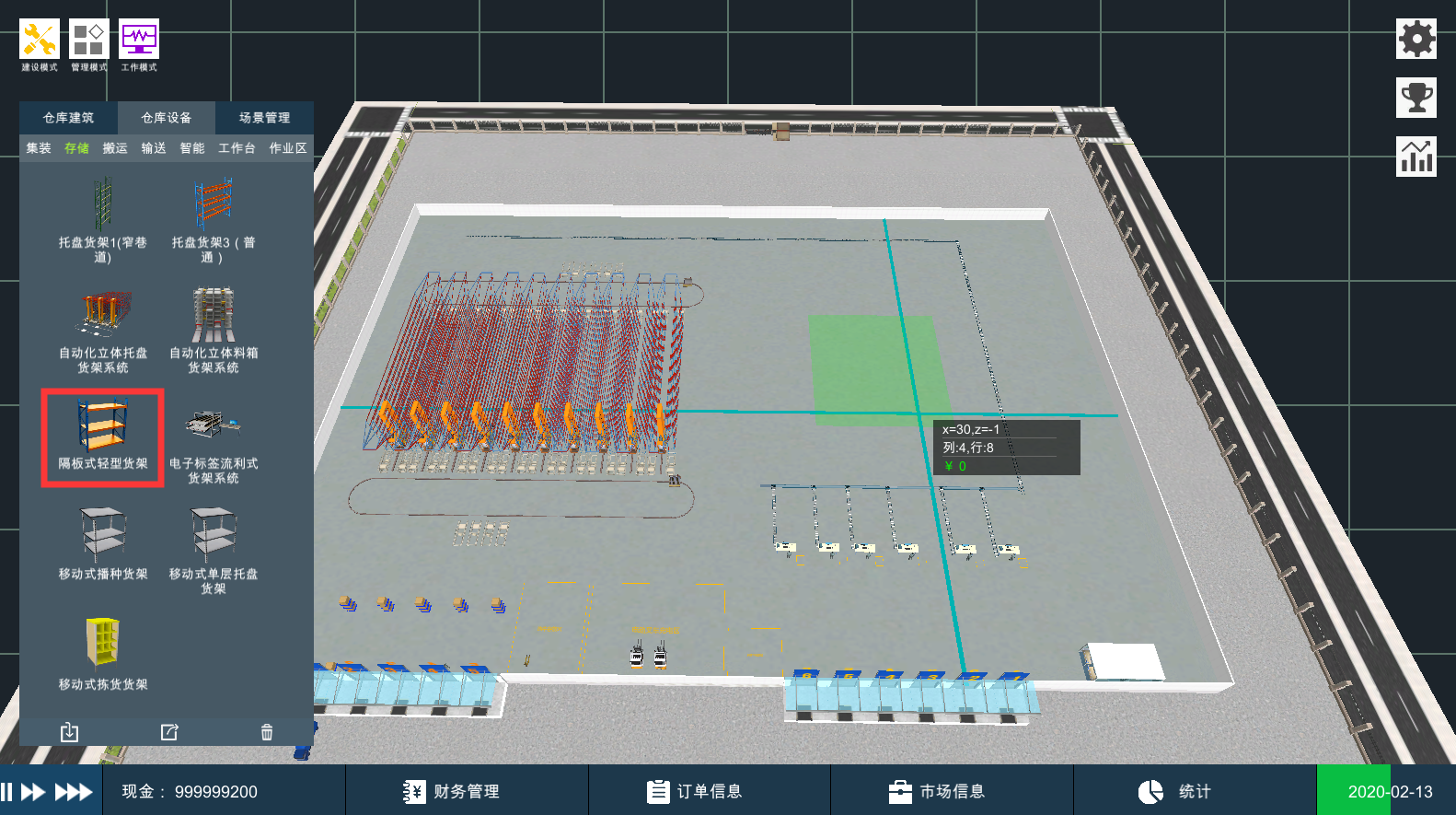Screen dimensions: 1456x815
Task: Open the bar chart statistics icon
Action: [x=1416, y=157]
